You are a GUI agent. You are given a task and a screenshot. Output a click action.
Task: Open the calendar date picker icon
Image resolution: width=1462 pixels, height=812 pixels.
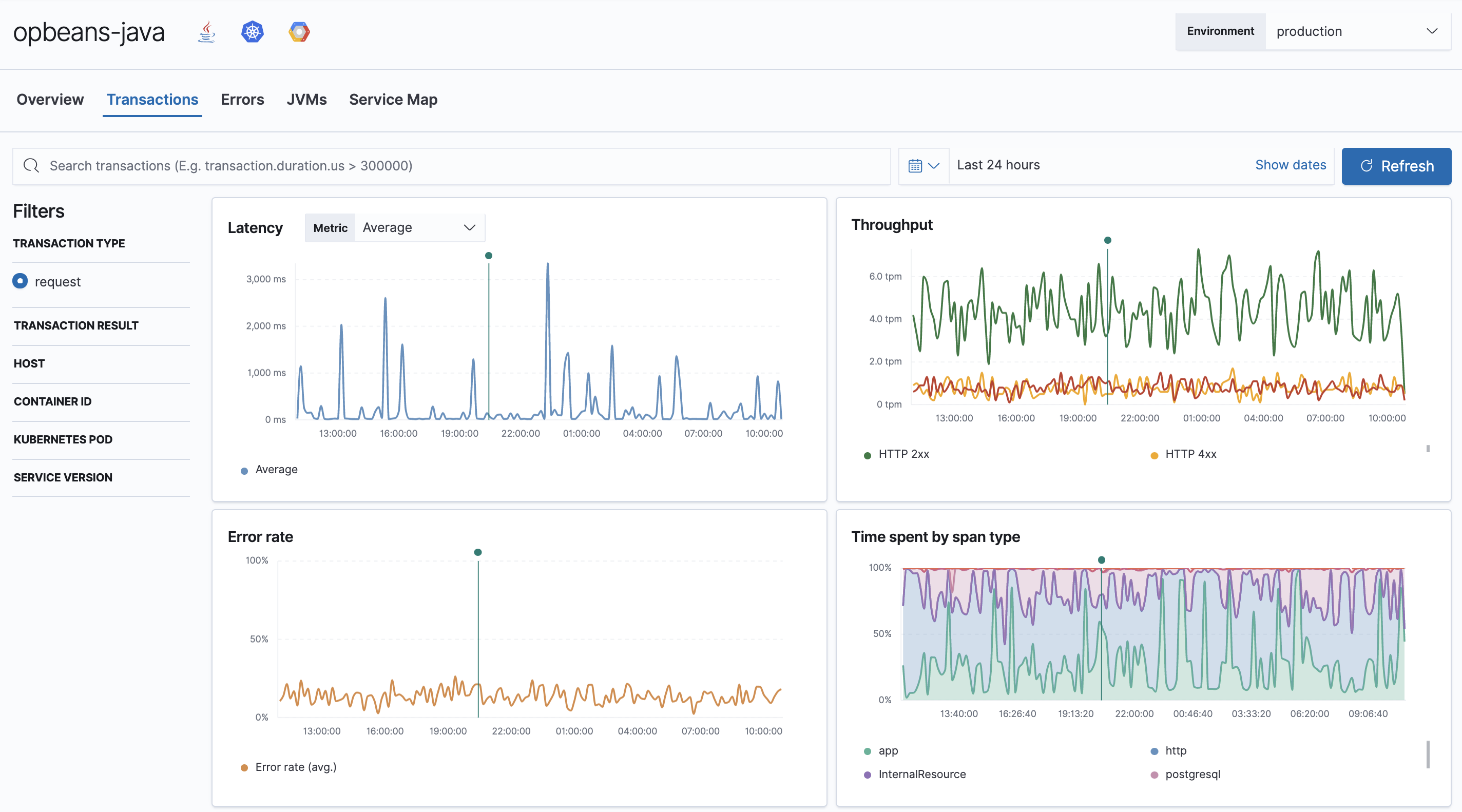click(x=916, y=165)
